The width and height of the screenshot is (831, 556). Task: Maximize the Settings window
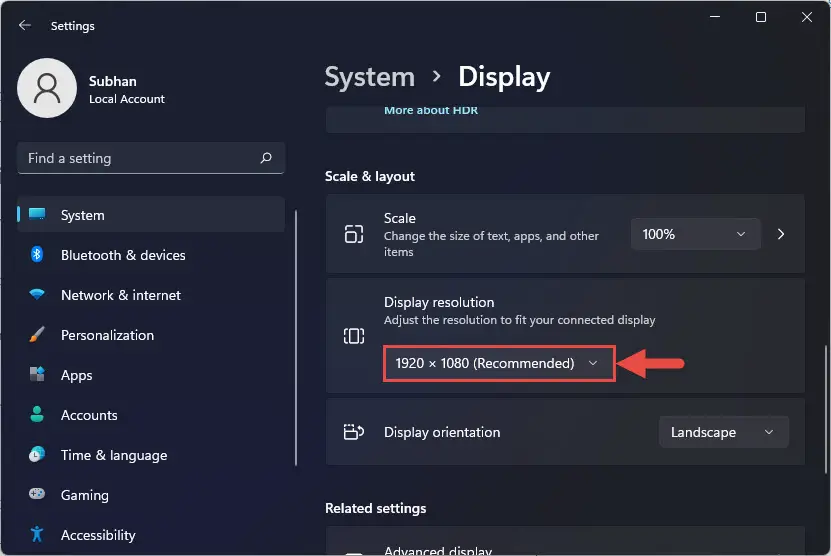click(761, 17)
